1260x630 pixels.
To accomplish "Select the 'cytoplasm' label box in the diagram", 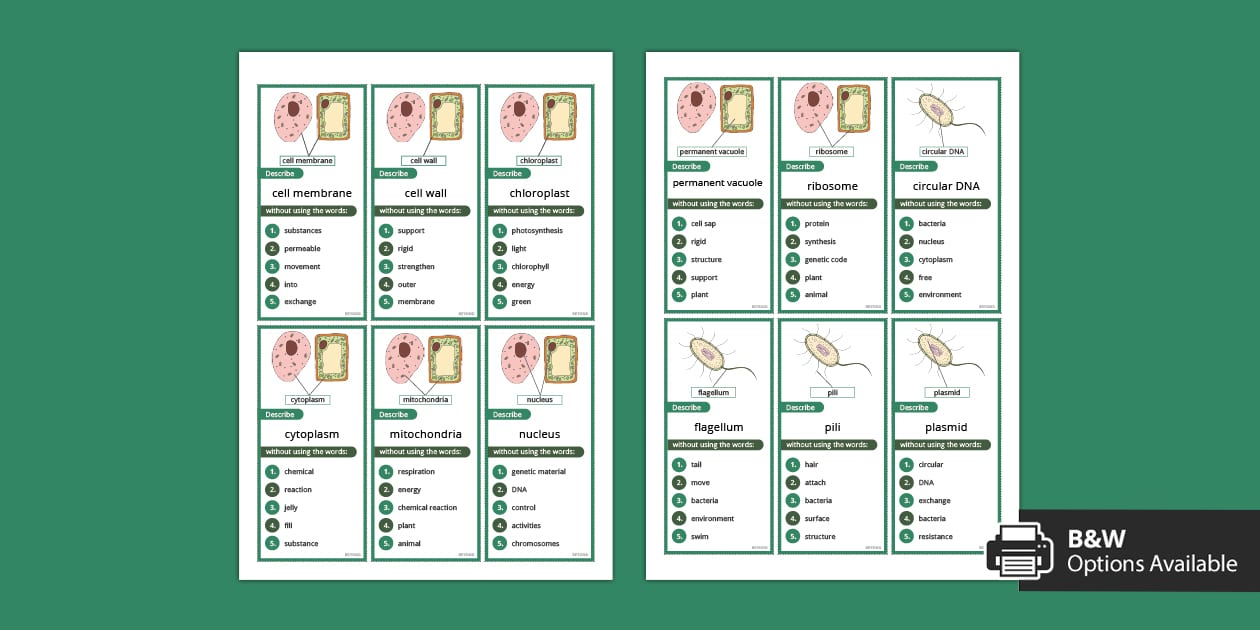I will pyautogui.click(x=308, y=400).
